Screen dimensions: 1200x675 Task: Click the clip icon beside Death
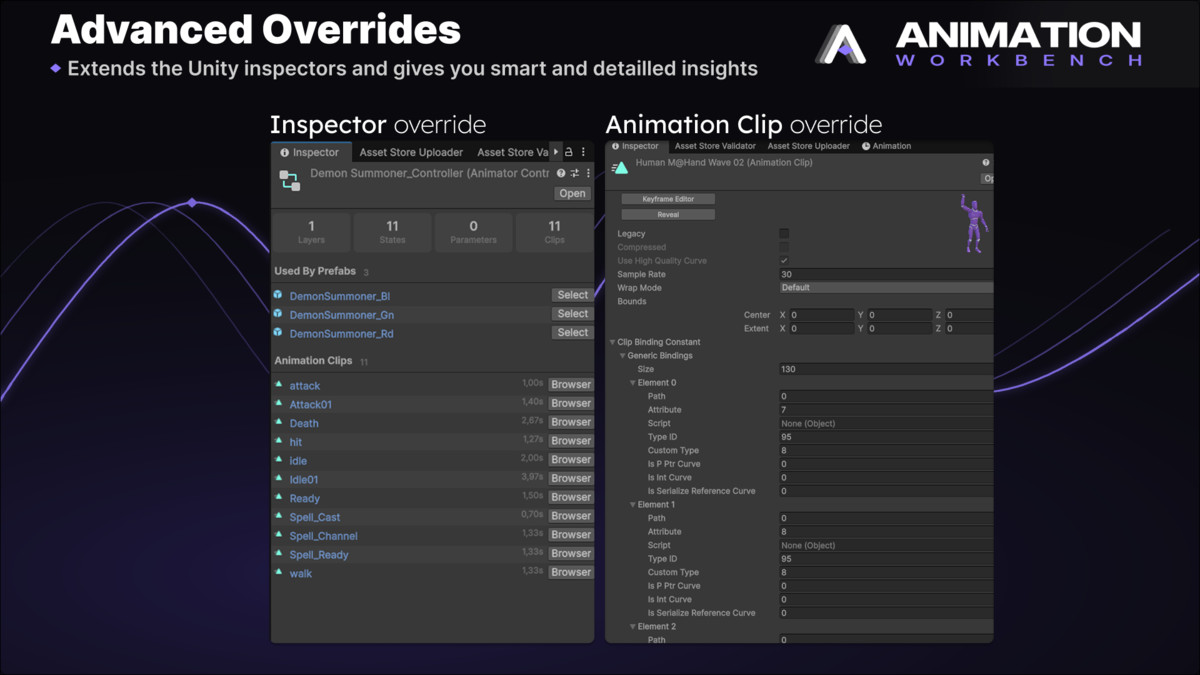tap(279, 423)
